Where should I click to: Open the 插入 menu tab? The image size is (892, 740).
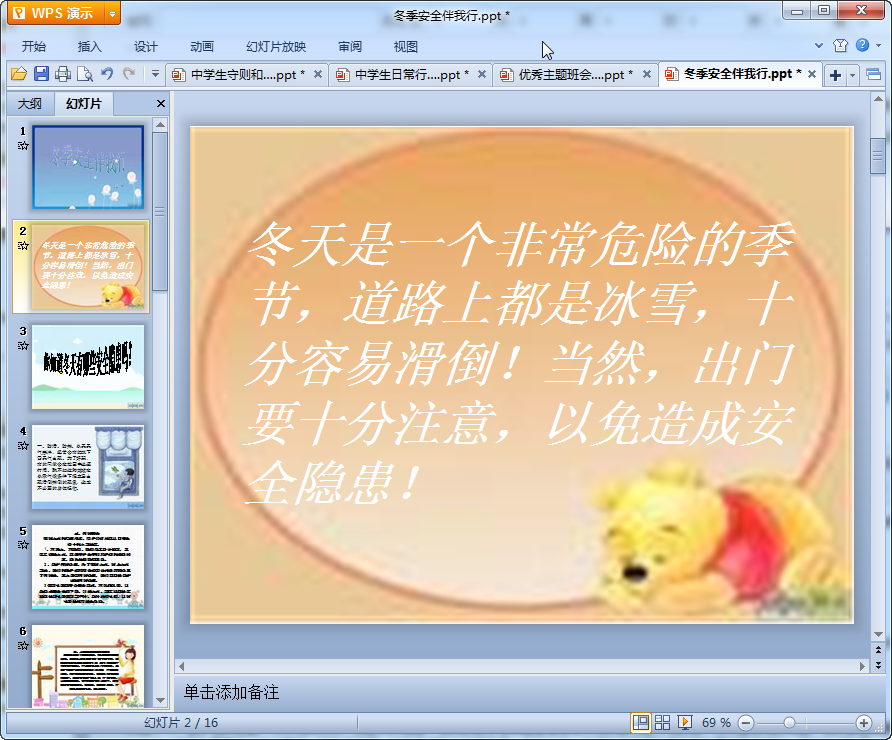89,47
